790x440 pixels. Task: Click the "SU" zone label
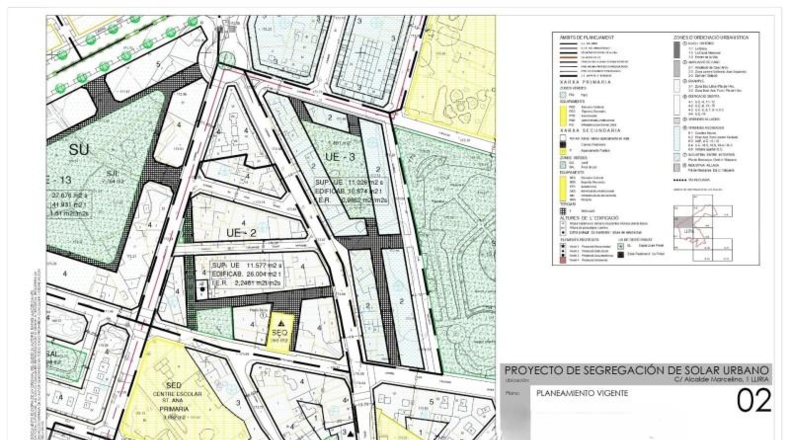[79, 149]
